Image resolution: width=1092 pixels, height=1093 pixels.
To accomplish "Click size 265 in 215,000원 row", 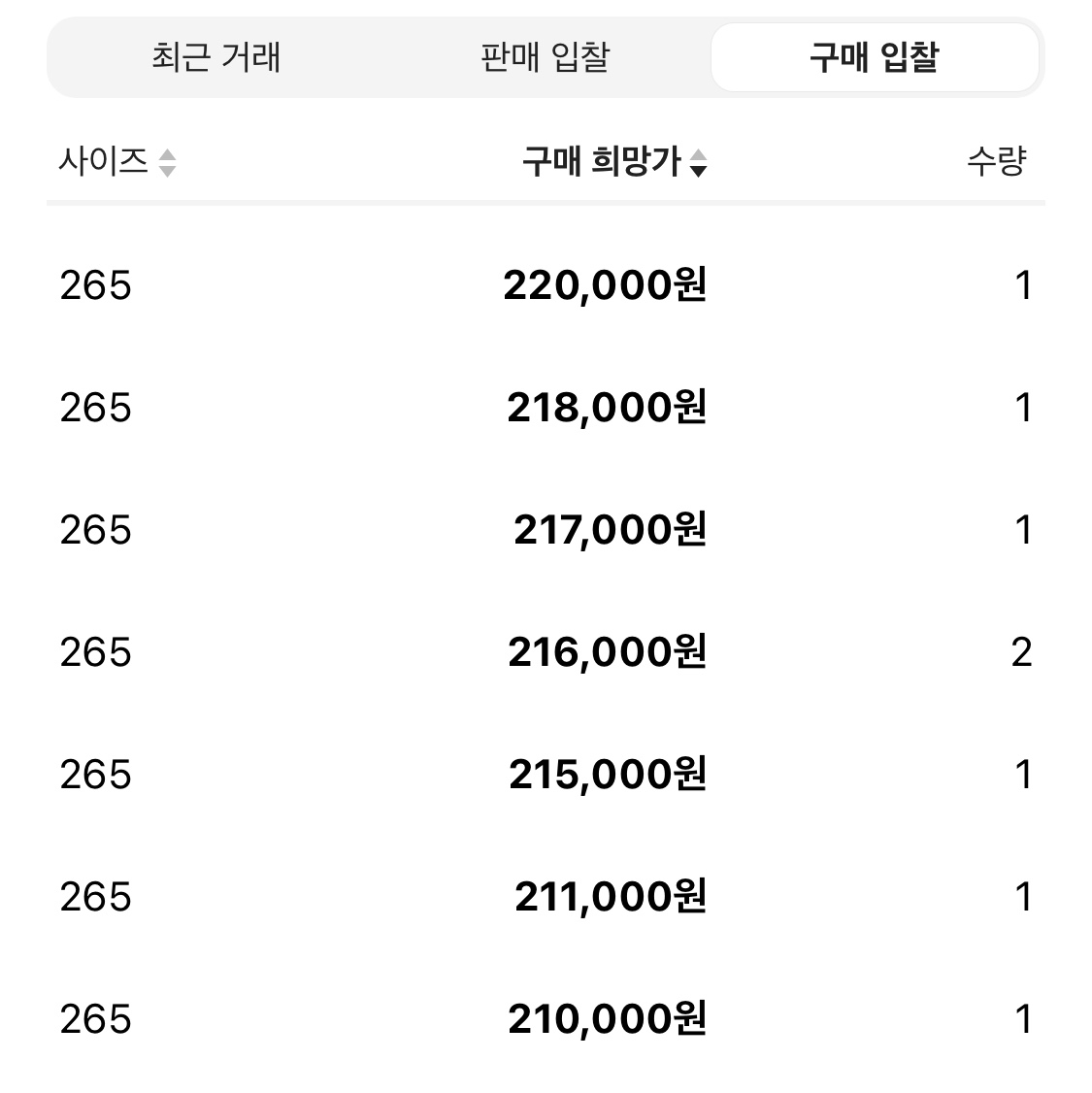I will click(95, 775).
